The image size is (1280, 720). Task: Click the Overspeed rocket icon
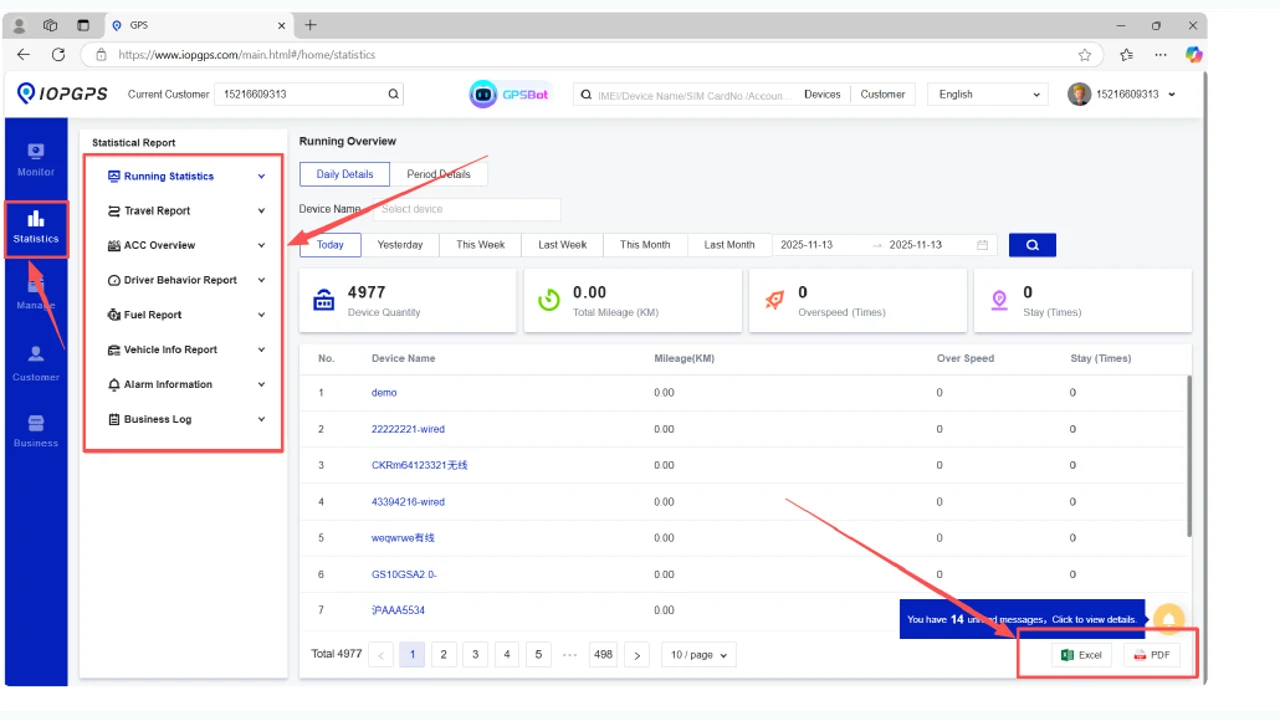[774, 300]
